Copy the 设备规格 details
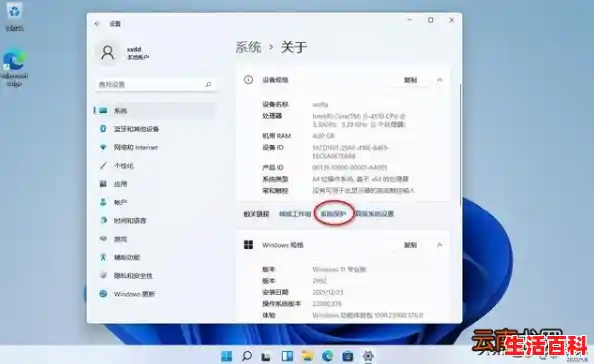Screen dimensions: 594x364 click(x=410, y=80)
